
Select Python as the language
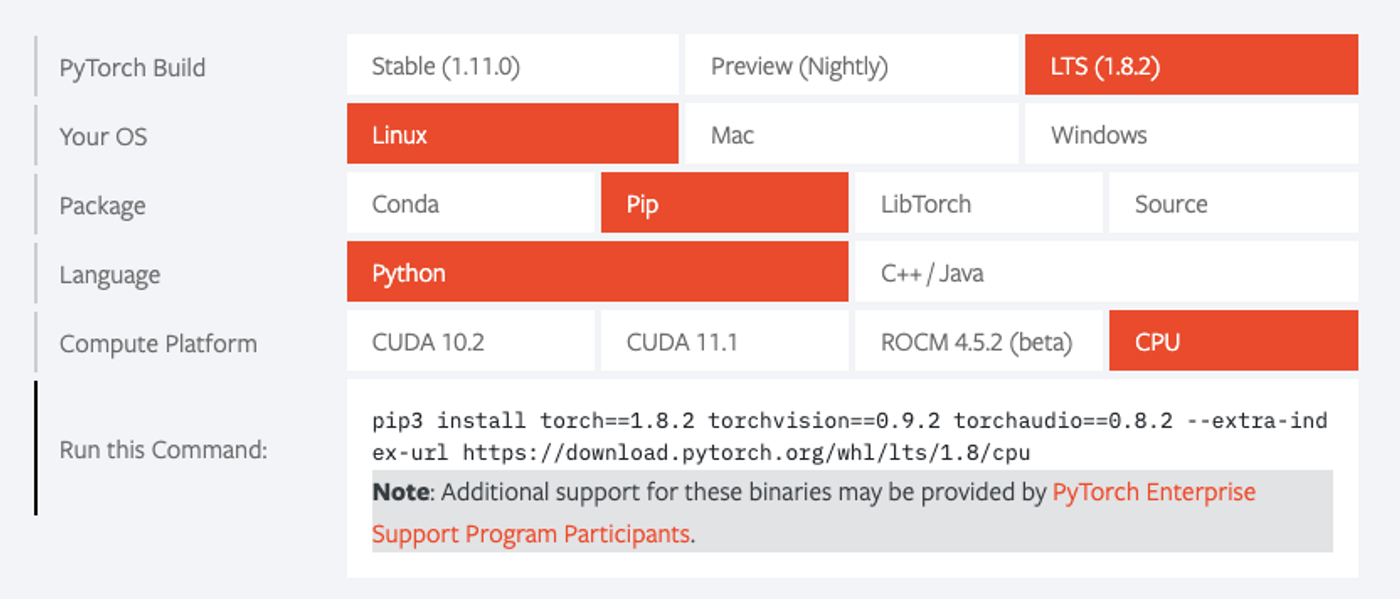click(597, 272)
